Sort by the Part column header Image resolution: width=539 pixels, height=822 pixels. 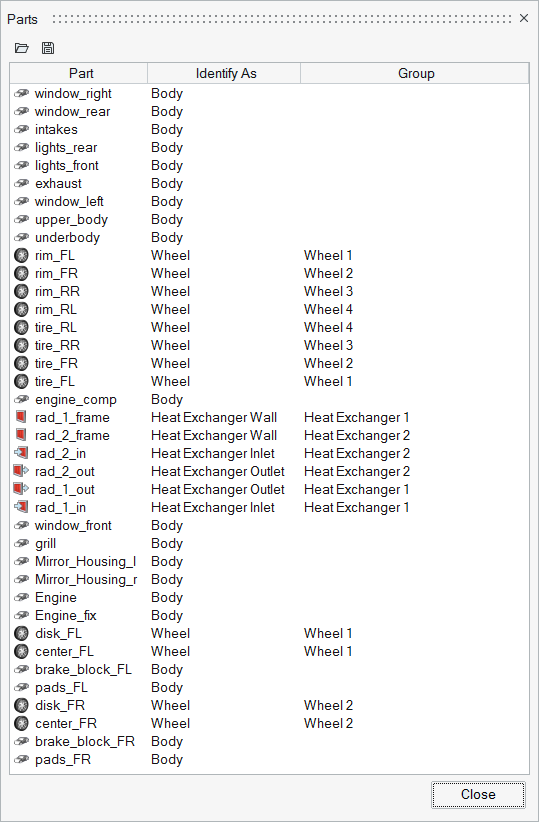(x=79, y=73)
